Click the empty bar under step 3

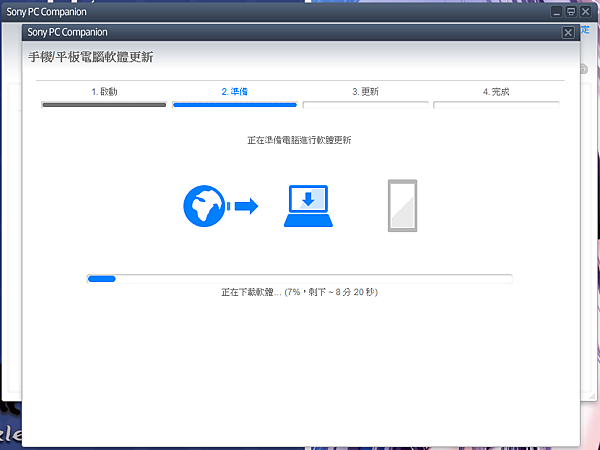point(365,105)
